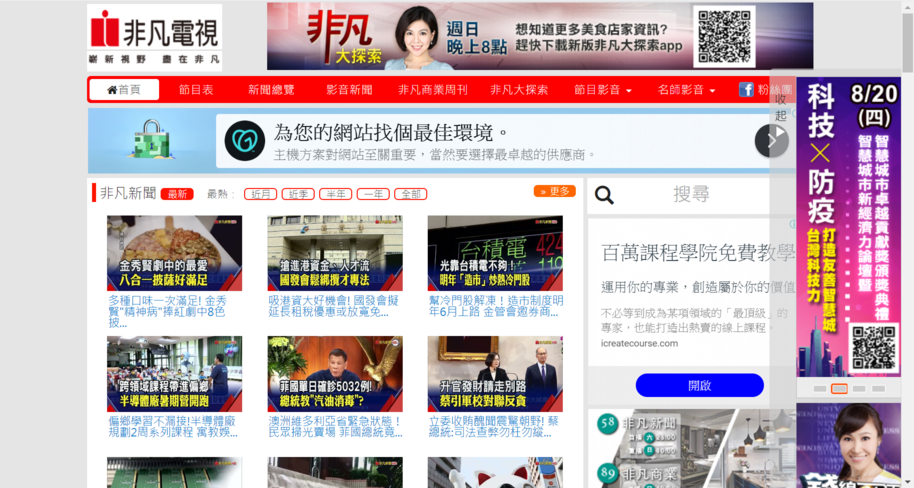Select the 最新 news filter
The image size is (914, 488).
(x=177, y=194)
